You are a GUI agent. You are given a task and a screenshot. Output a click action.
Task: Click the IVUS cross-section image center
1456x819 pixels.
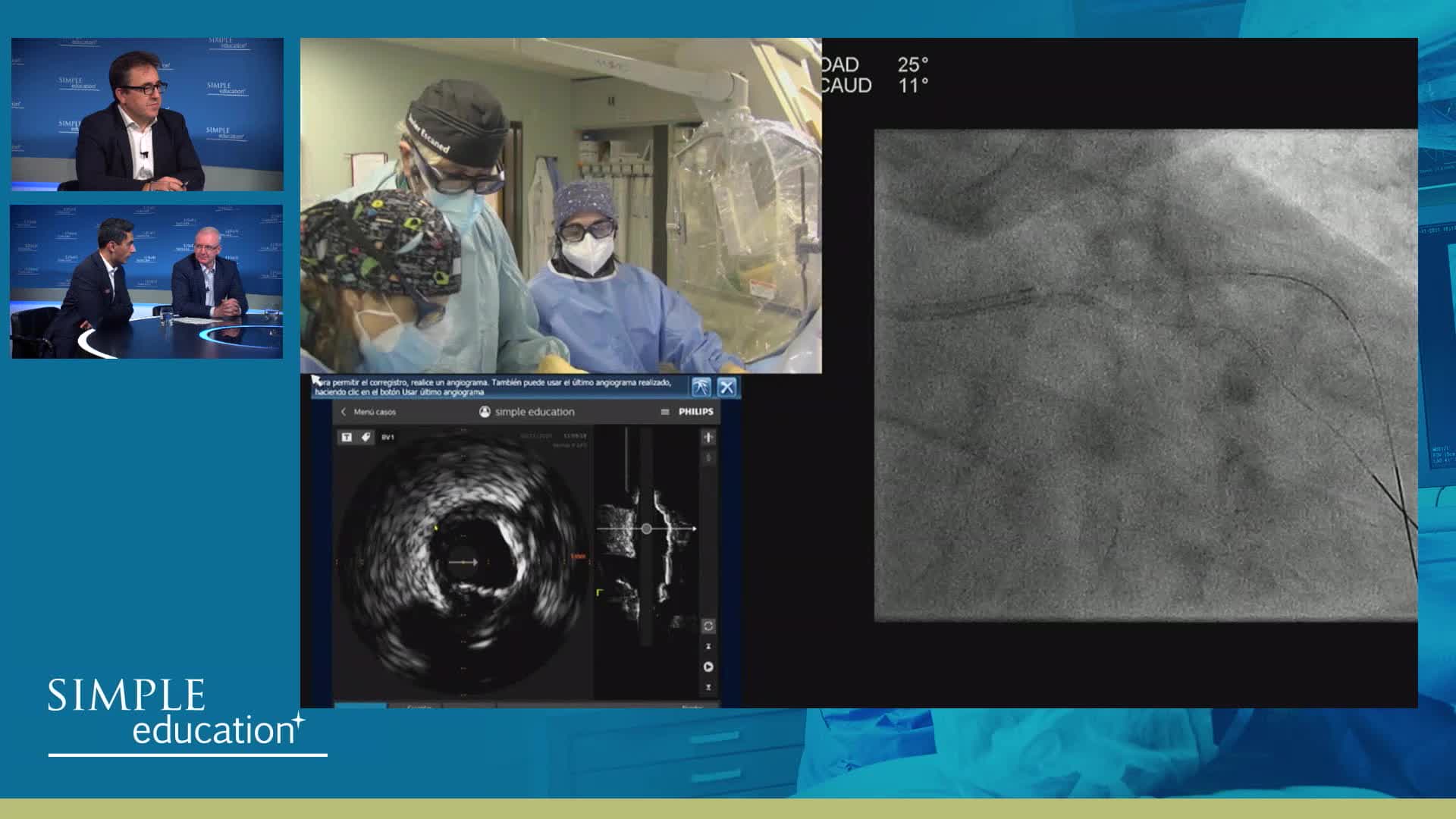click(462, 562)
